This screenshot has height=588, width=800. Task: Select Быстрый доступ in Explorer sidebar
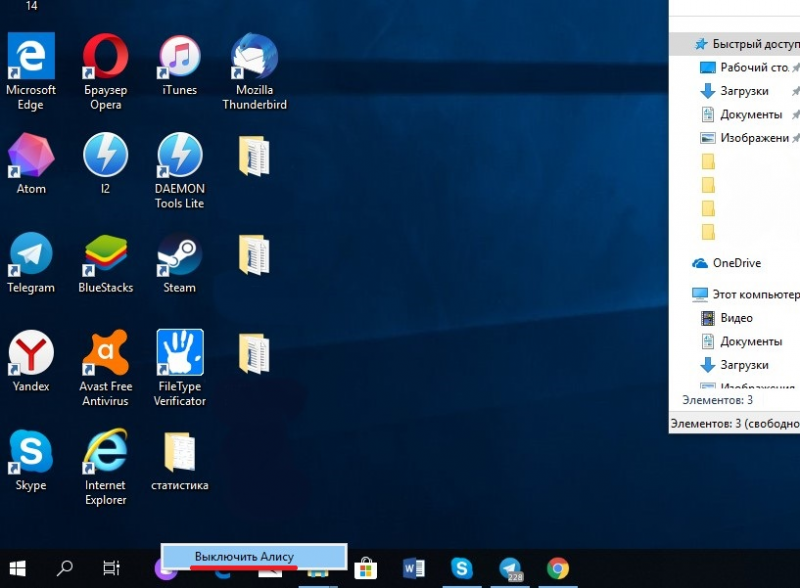pyautogui.click(x=735, y=44)
